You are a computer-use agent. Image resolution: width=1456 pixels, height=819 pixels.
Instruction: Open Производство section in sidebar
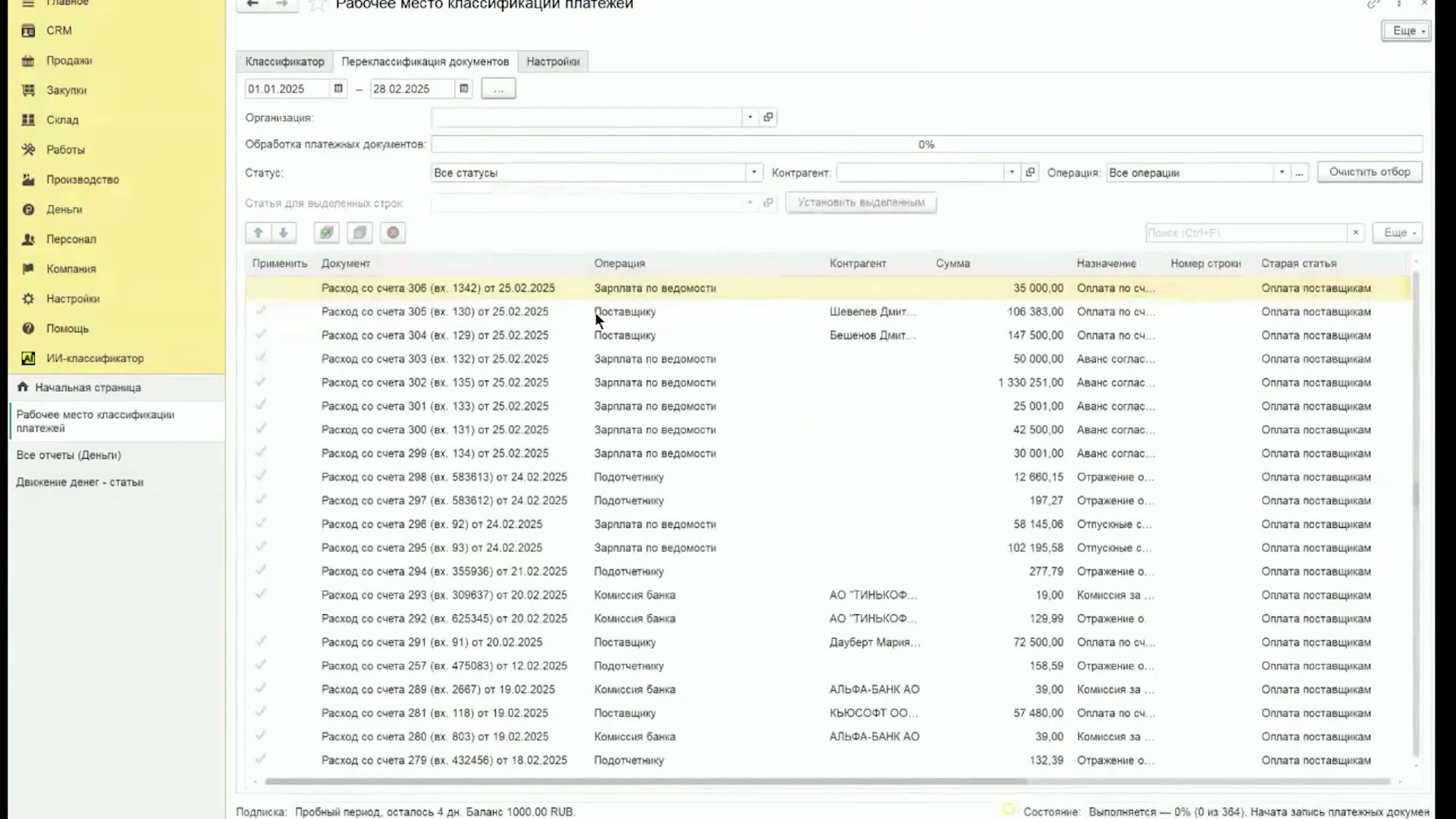point(83,180)
